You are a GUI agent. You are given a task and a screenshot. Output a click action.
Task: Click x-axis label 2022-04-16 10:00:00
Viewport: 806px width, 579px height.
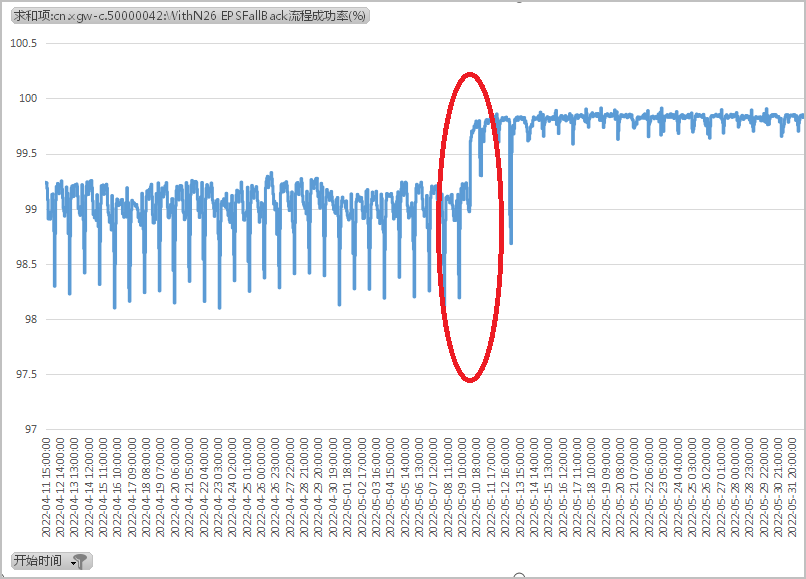[117, 487]
